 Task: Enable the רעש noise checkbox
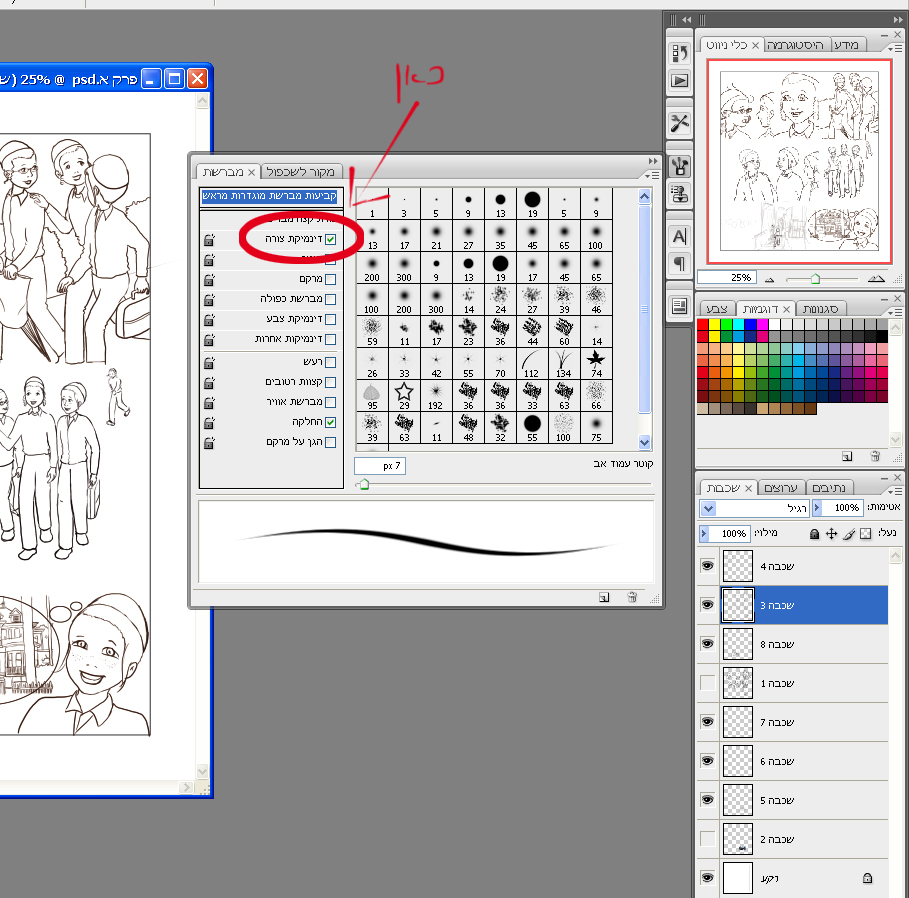pyautogui.click(x=330, y=362)
